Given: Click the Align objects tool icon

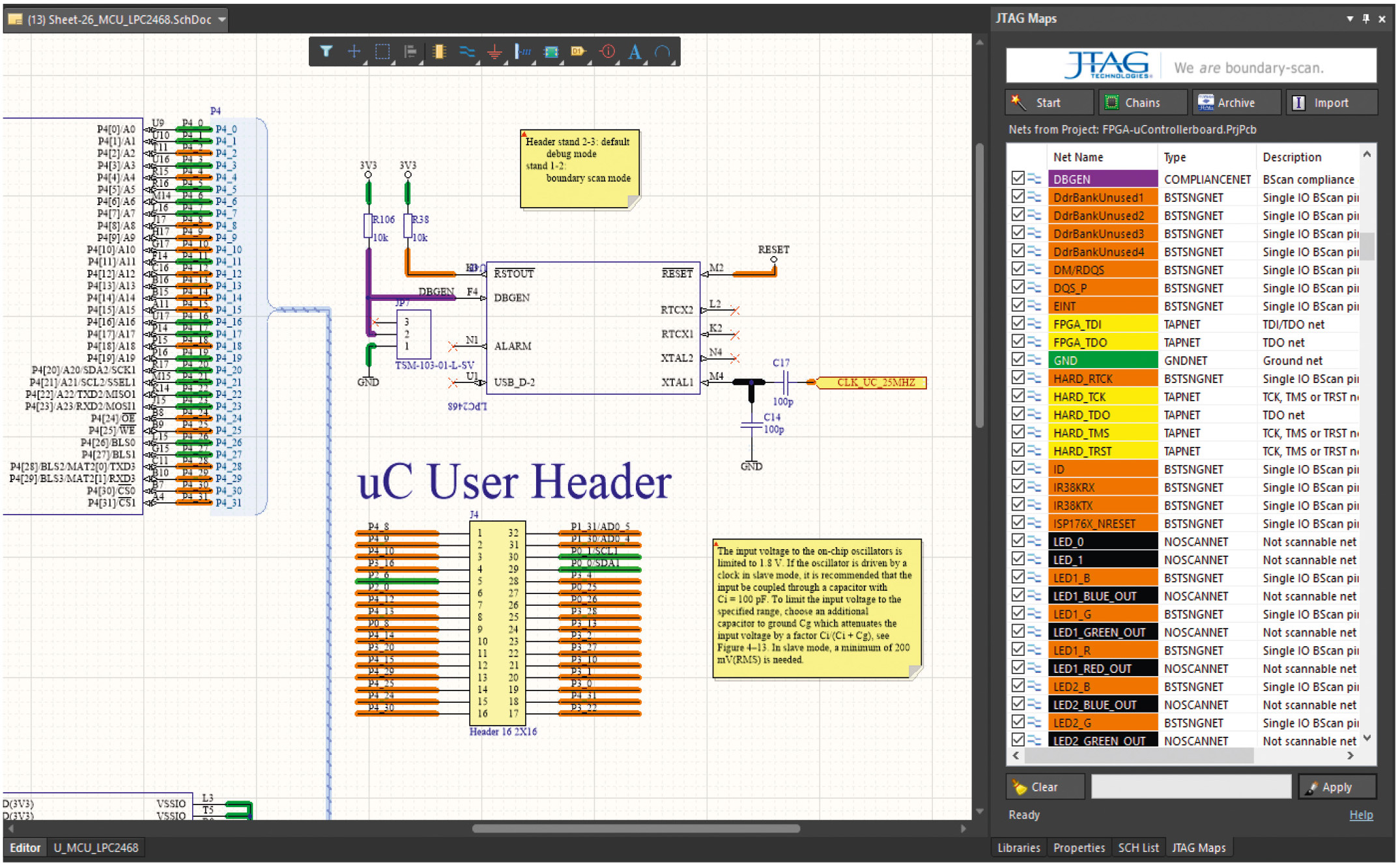Looking at the screenshot, I should click(410, 51).
